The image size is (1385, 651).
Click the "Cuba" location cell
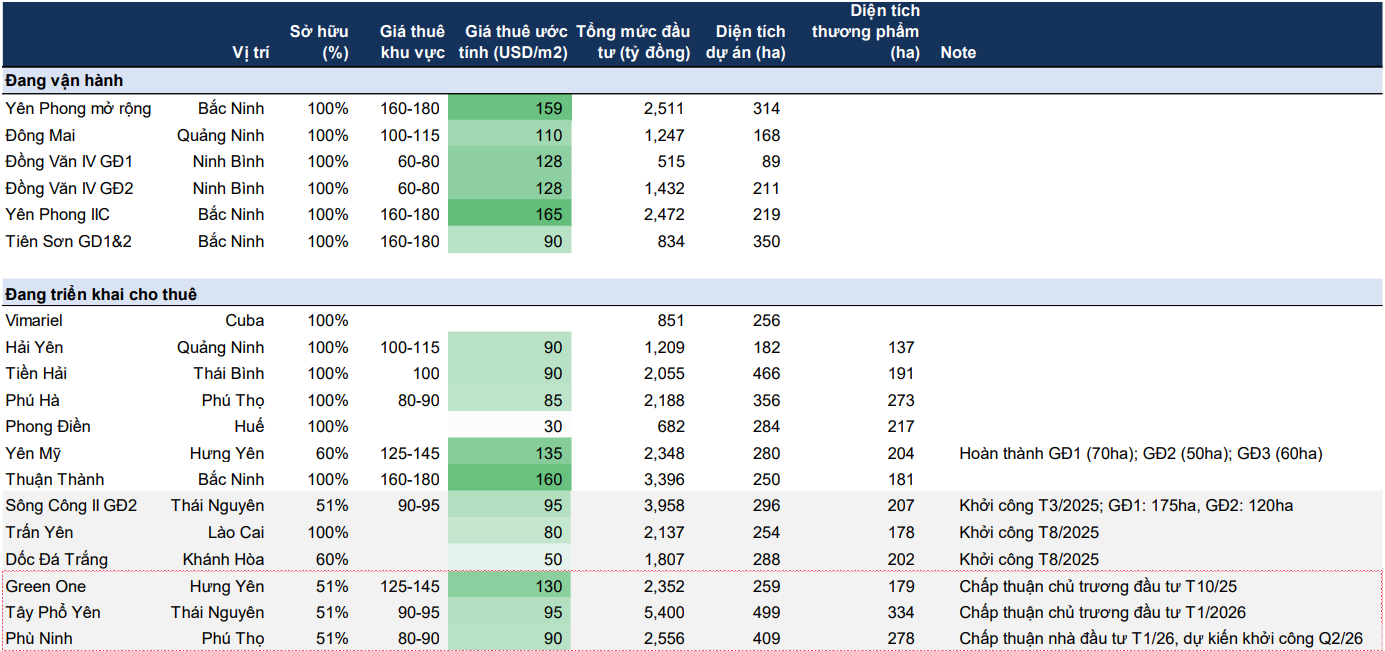[244, 321]
